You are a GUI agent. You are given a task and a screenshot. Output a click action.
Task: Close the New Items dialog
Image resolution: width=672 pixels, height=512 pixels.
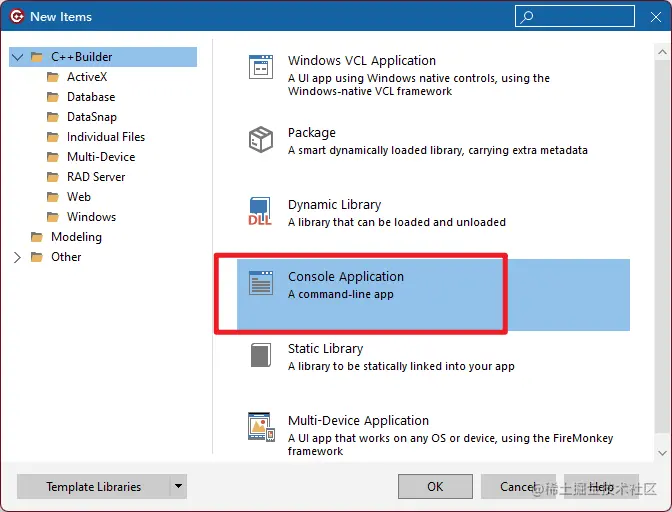pyautogui.click(x=656, y=17)
